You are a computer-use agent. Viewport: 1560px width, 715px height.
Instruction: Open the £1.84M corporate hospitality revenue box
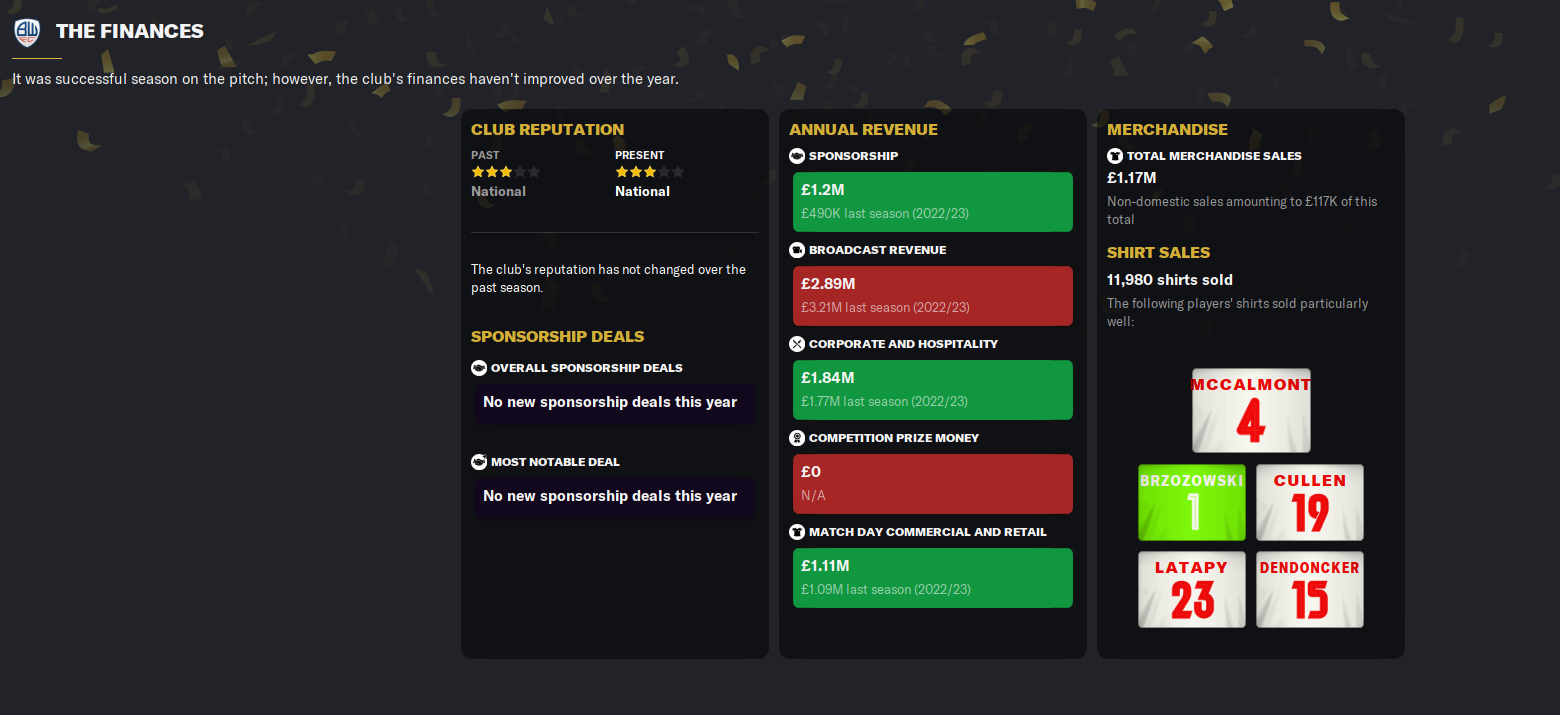[932, 389]
